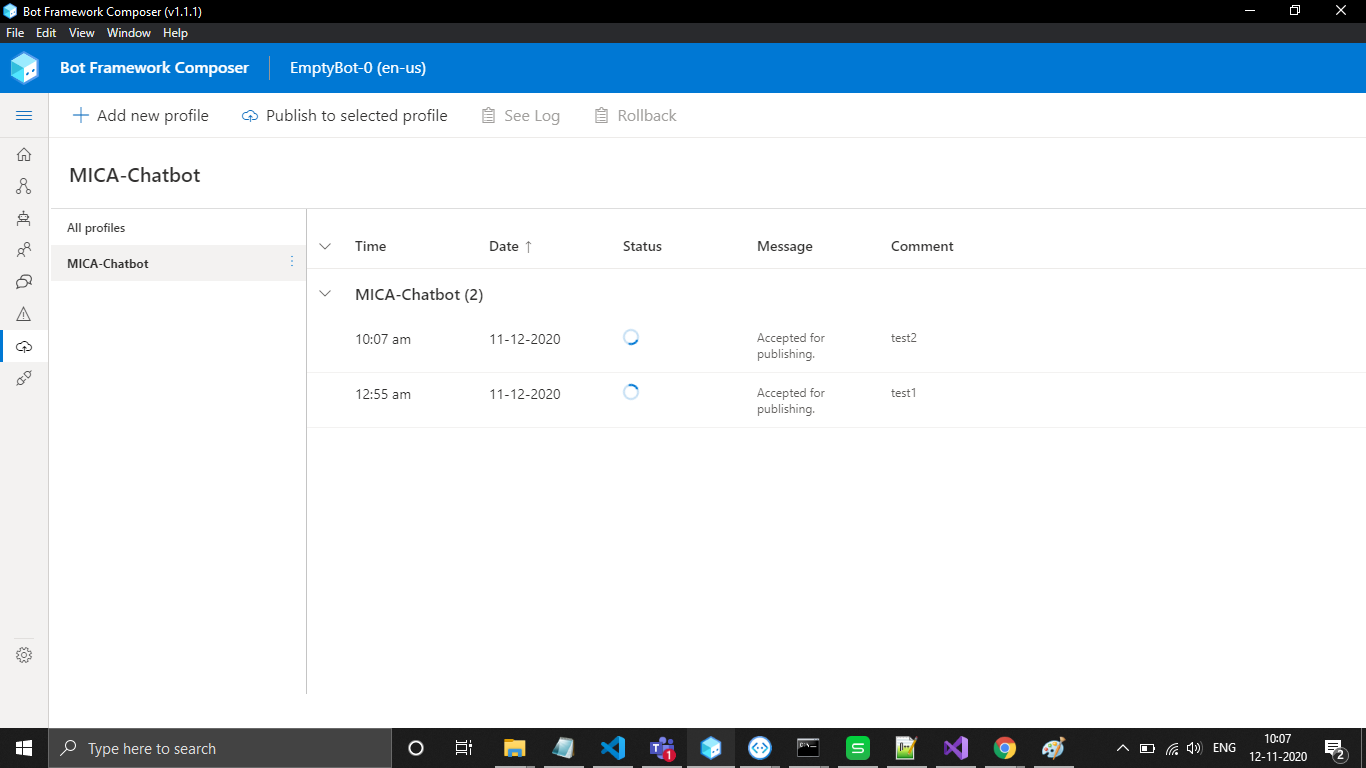Open Visual Studio Code from the taskbar
Image resolution: width=1366 pixels, height=768 pixels.
[612, 747]
